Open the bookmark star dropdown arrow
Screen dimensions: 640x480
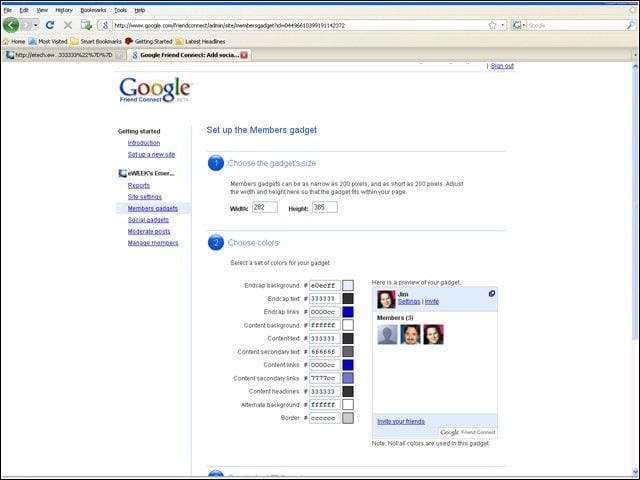pyautogui.click(x=502, y=25)
